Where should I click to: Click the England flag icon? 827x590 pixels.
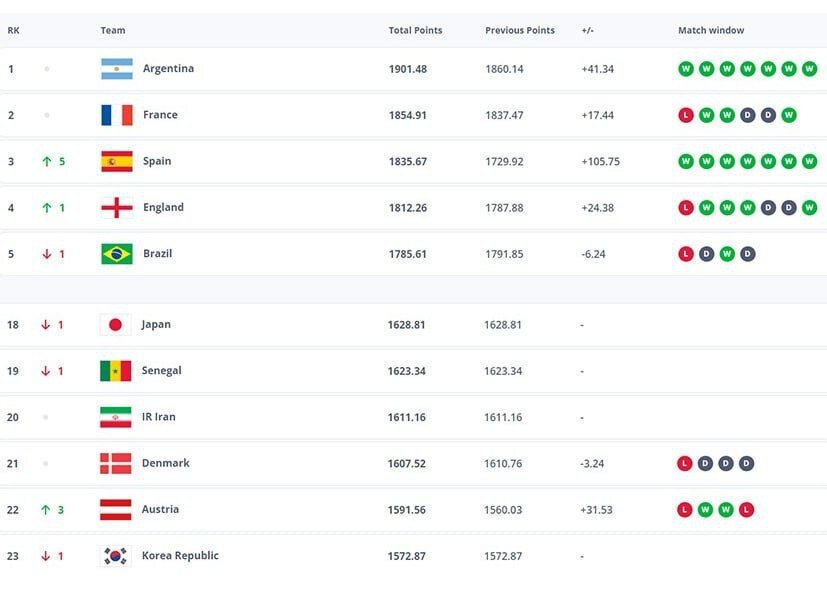pyautogui.click(x=116, y=208)
